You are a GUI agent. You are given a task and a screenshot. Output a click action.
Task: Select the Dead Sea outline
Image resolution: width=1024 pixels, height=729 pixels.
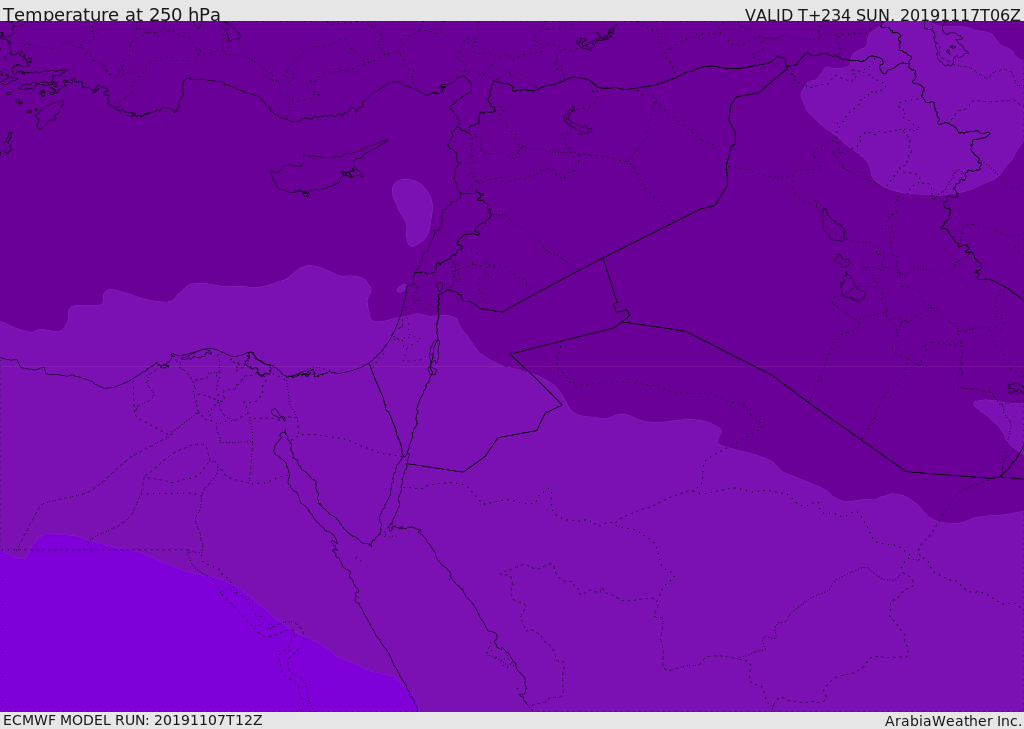pos(434,353)
